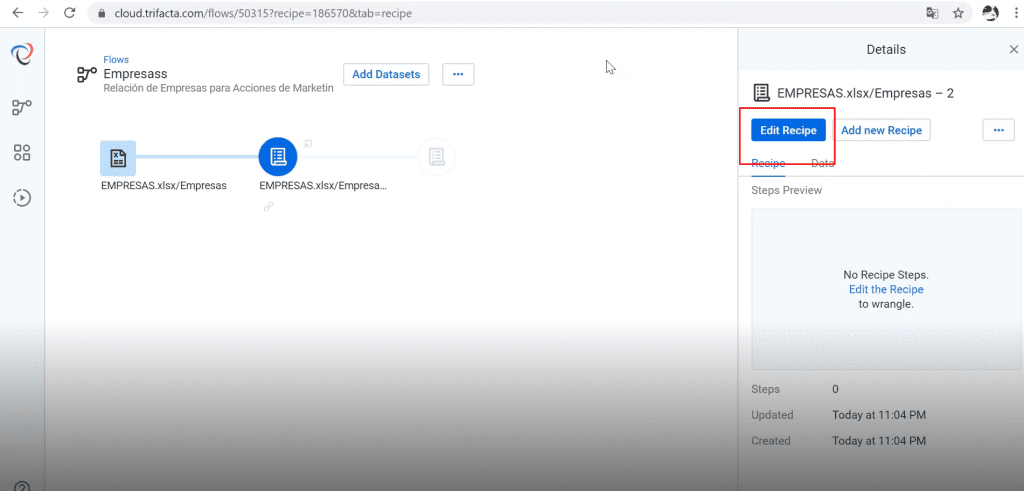Close the Details panel

[1014, 50]
